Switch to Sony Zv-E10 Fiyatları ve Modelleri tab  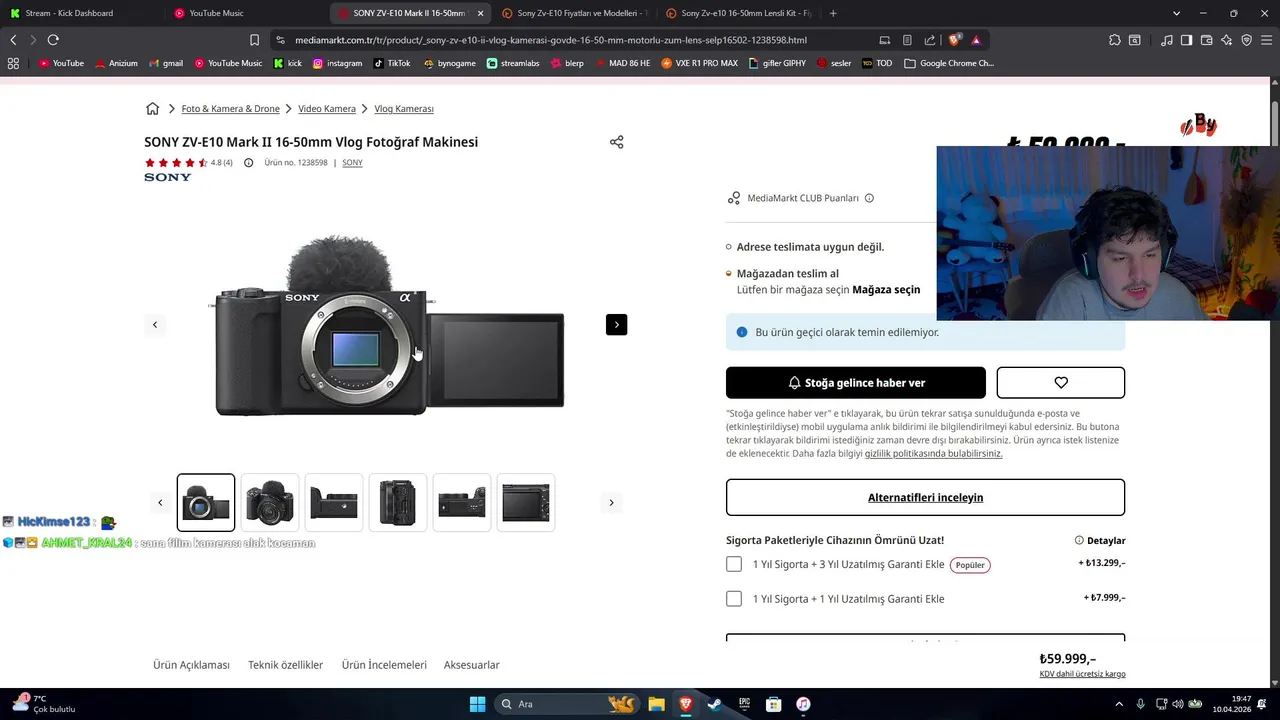(x=575, y=13)
